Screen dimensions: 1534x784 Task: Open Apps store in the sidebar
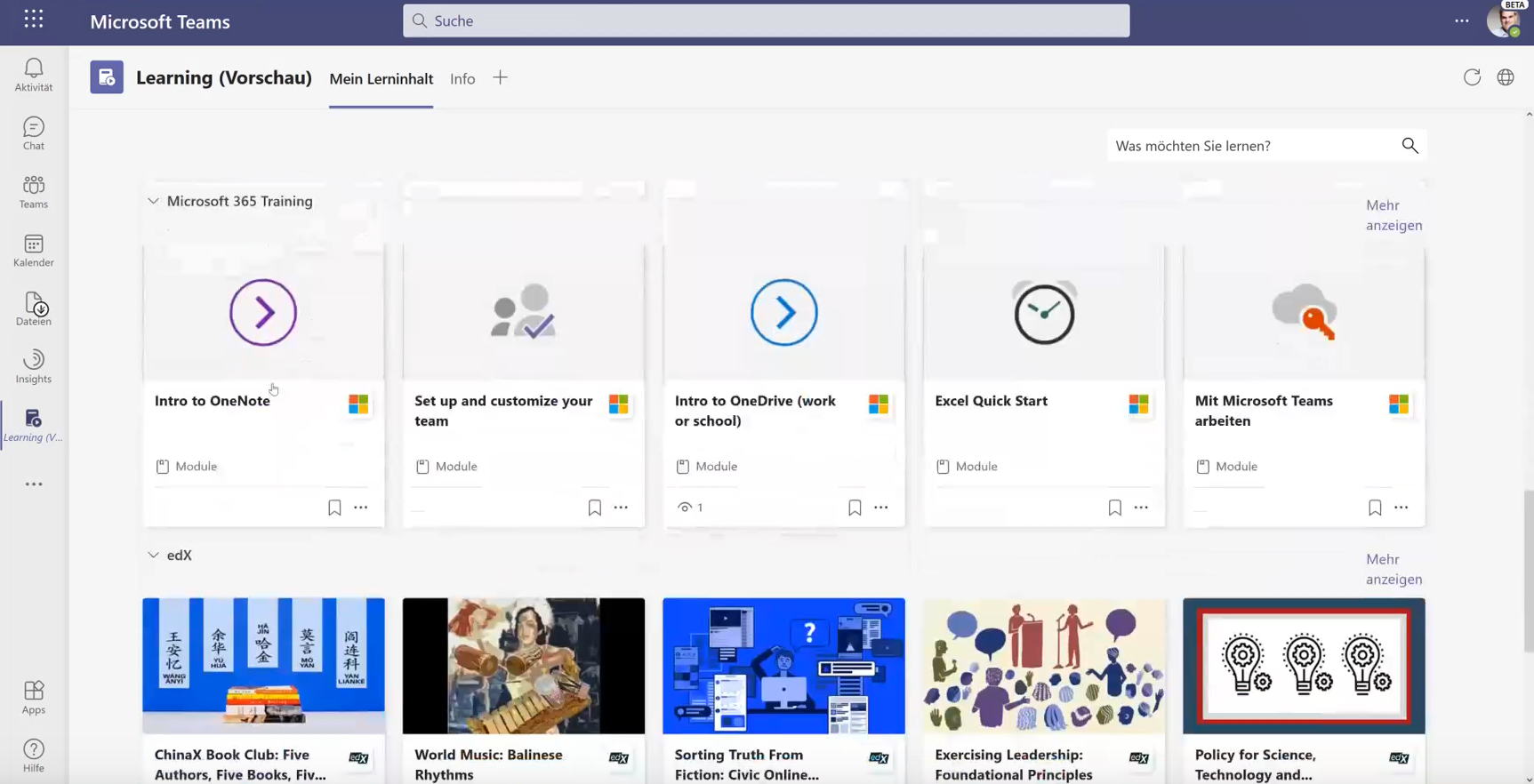[x=34, y=697]
